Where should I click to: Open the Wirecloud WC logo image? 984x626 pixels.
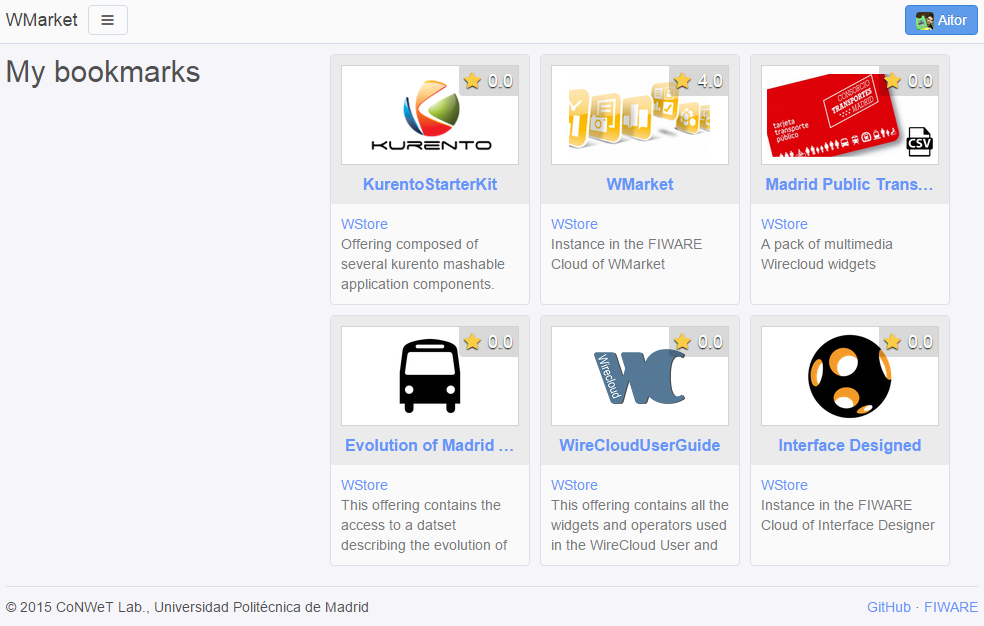pos(639,376)
